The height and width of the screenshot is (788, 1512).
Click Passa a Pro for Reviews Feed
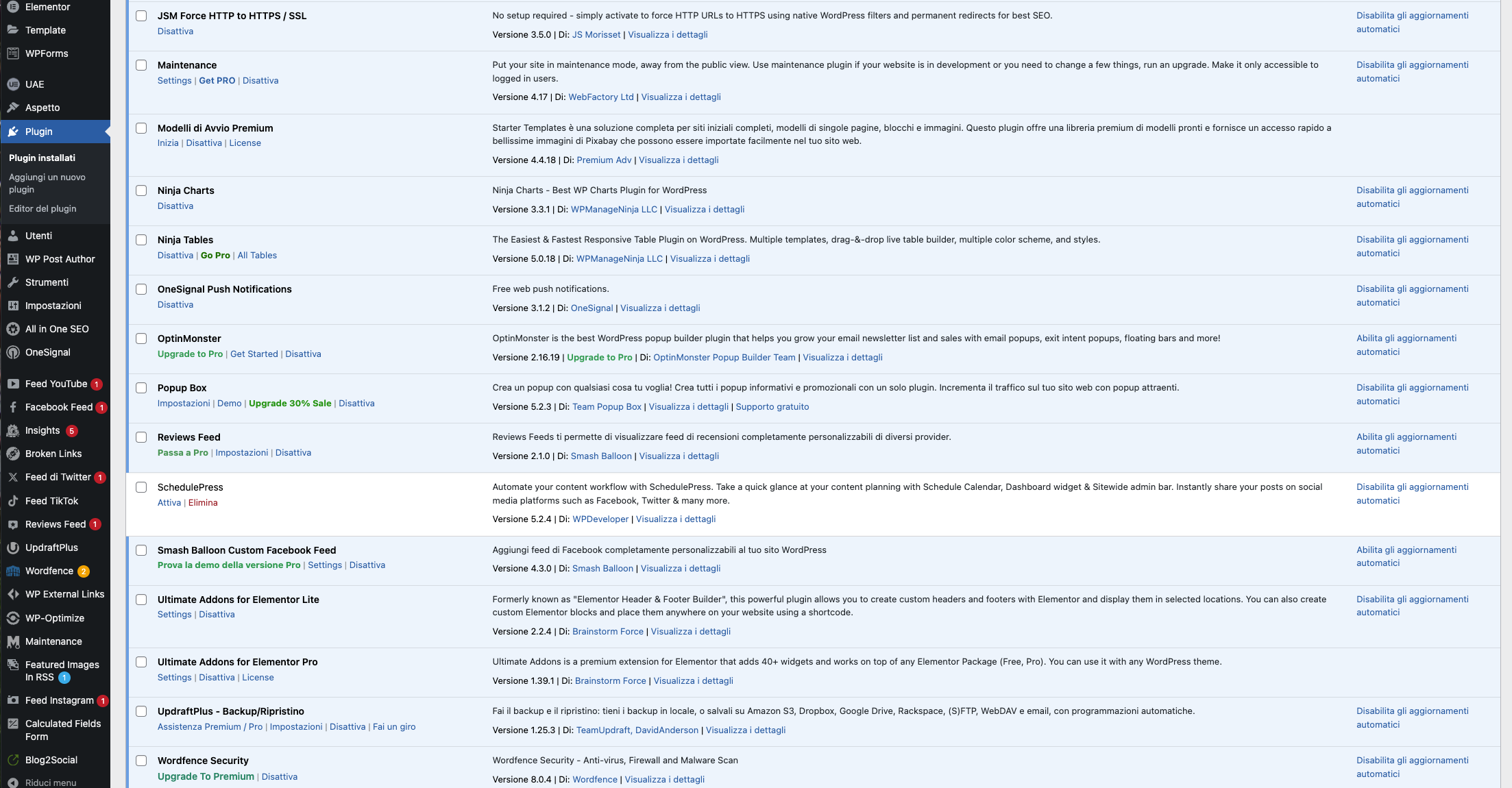pyautogui.click(x=183, y=452)
